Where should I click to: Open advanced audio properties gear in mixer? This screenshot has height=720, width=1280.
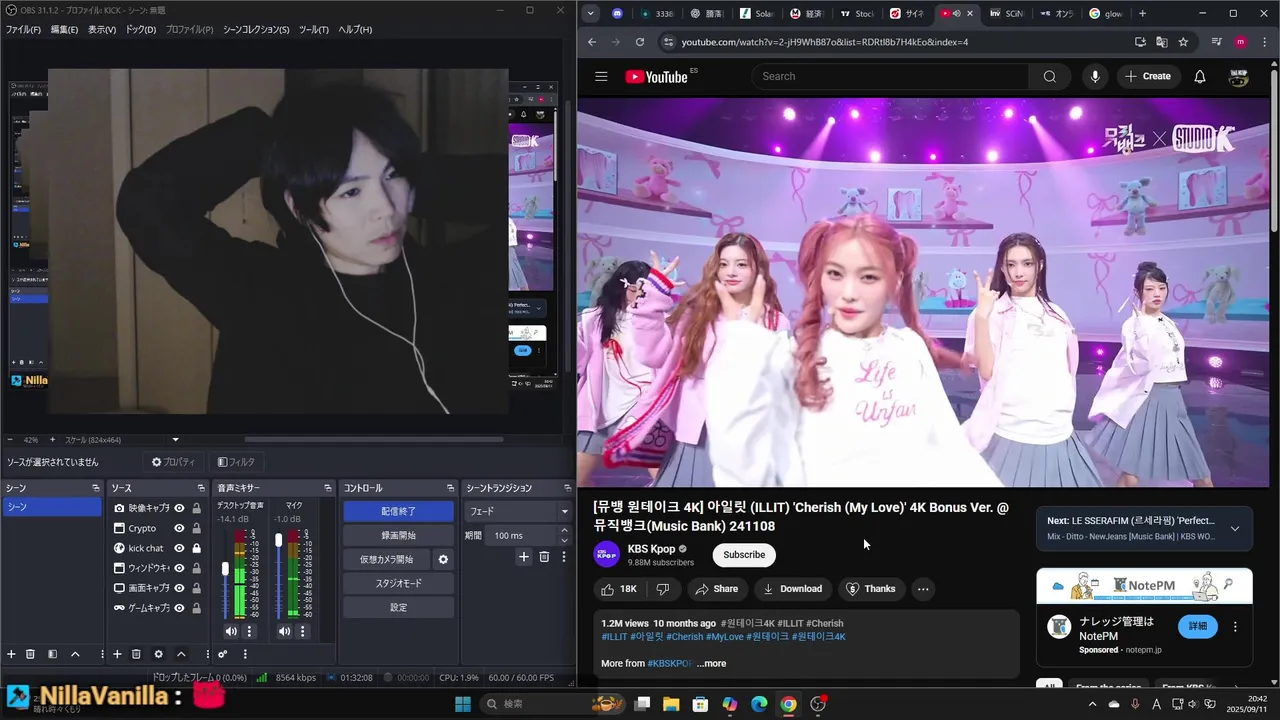(x=222, y=654)
